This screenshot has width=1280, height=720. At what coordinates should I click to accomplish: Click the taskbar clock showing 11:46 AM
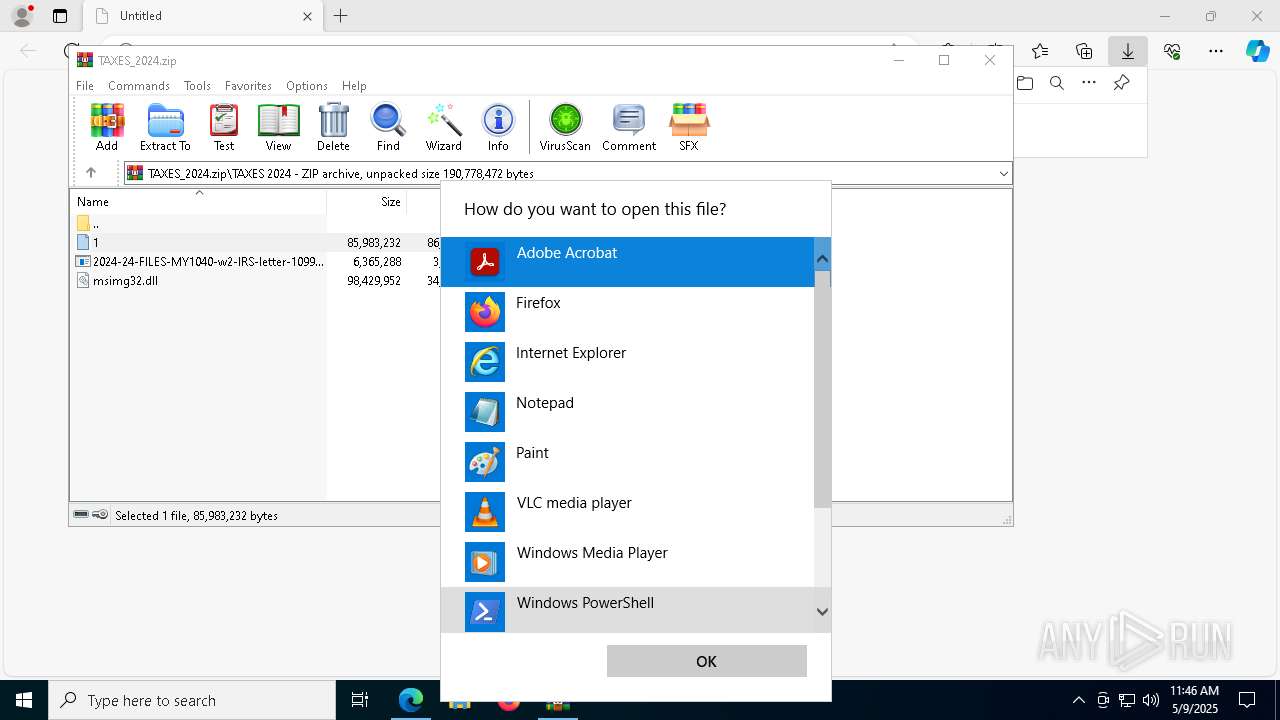click(1194, 700)
